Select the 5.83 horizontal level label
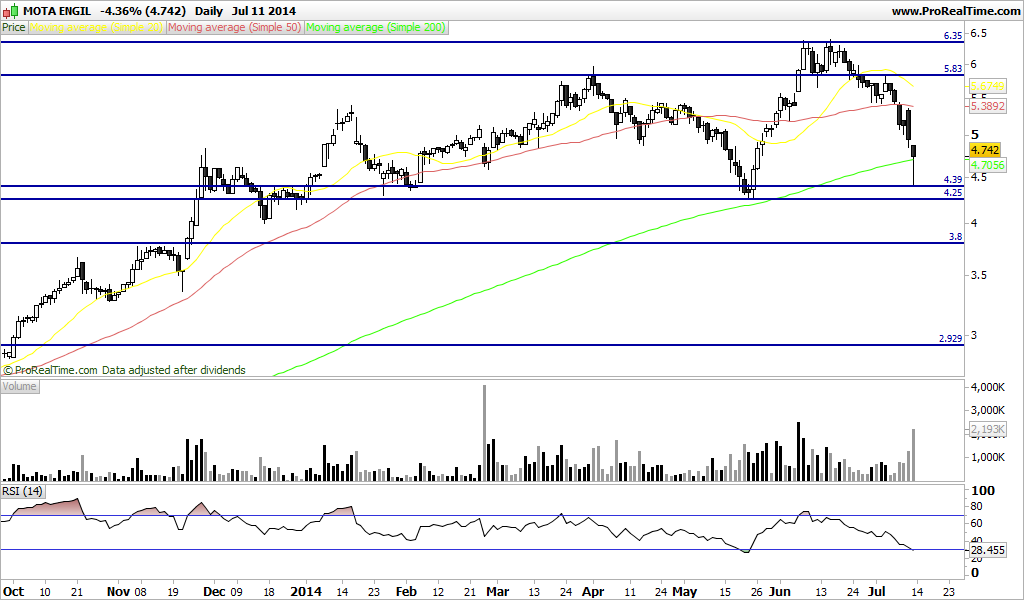 tap(953, 69)
